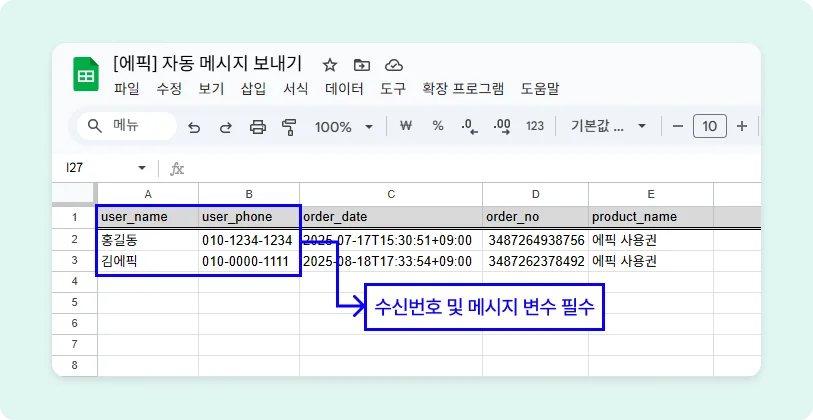Decrease font size with minus button

pos(677,126)
